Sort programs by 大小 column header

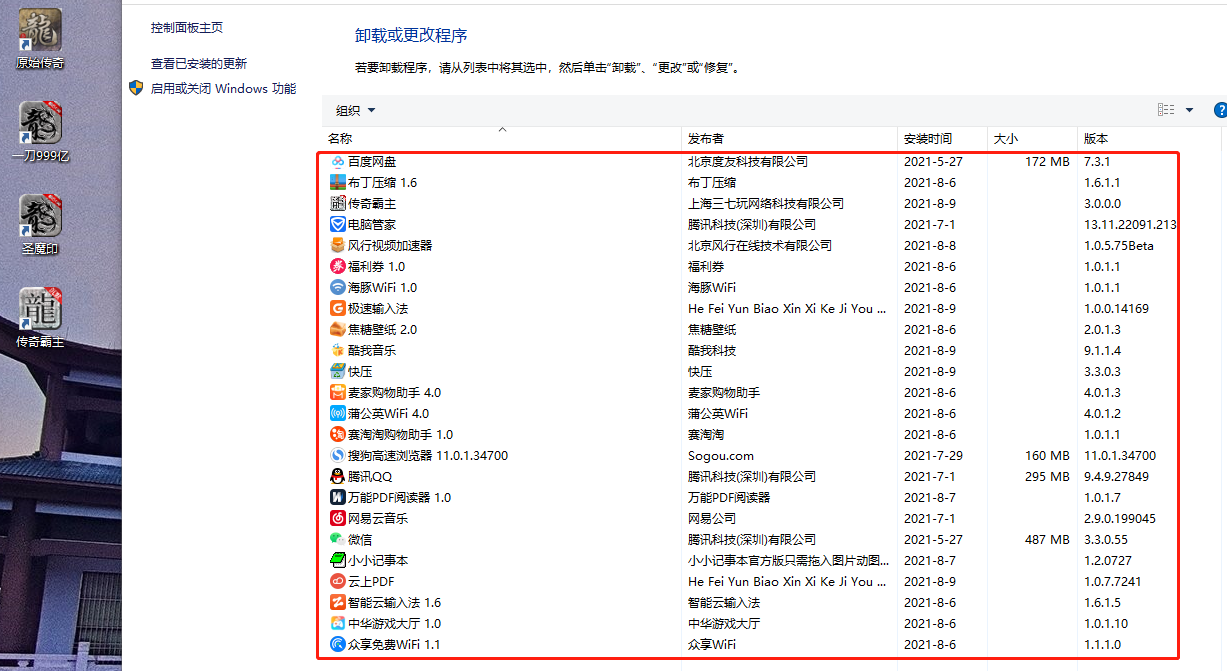pos(1005,139)
